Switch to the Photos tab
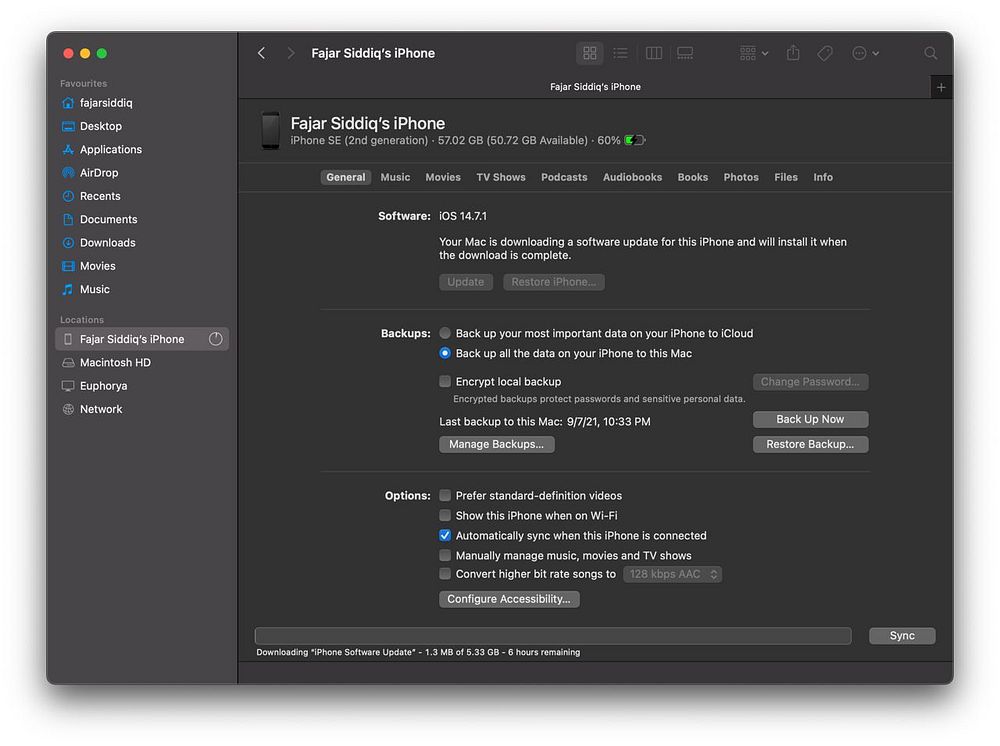 [x=740, y=177]
